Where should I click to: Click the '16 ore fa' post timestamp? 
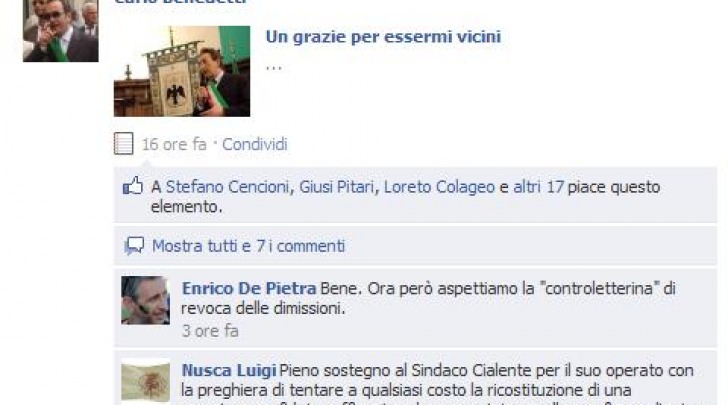[x=174, y=144]
